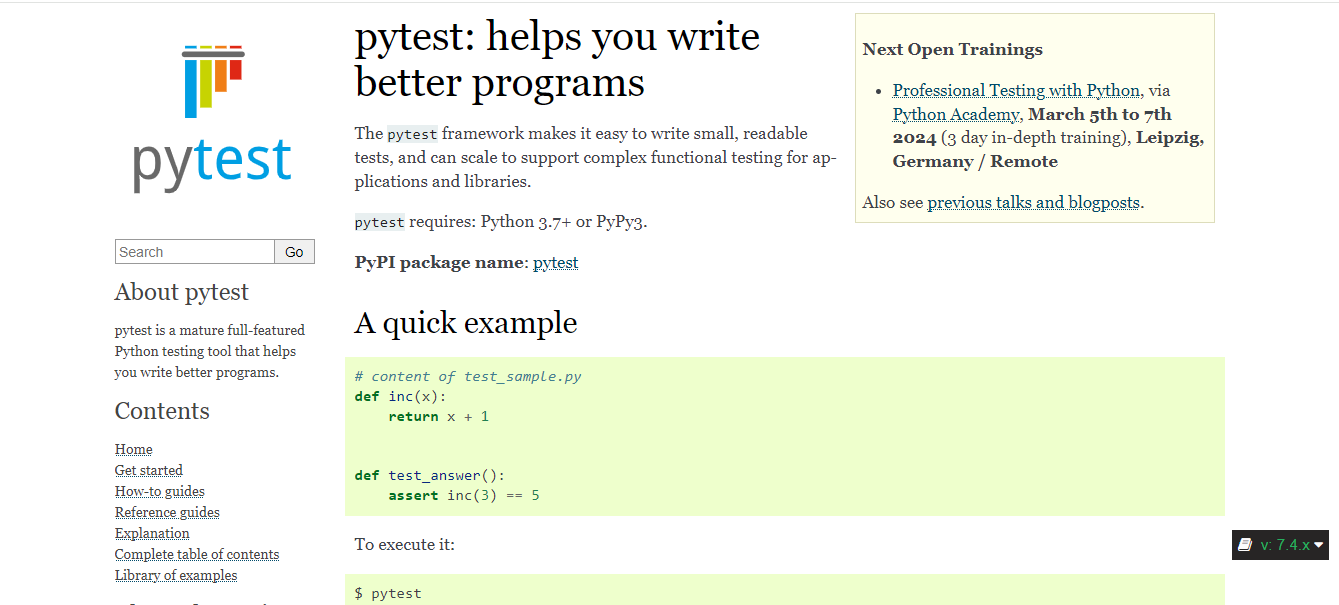The image size is (1339, 605).
Task: Click the 'pytest: helps you write better programs' title
Action: (557, 60)
